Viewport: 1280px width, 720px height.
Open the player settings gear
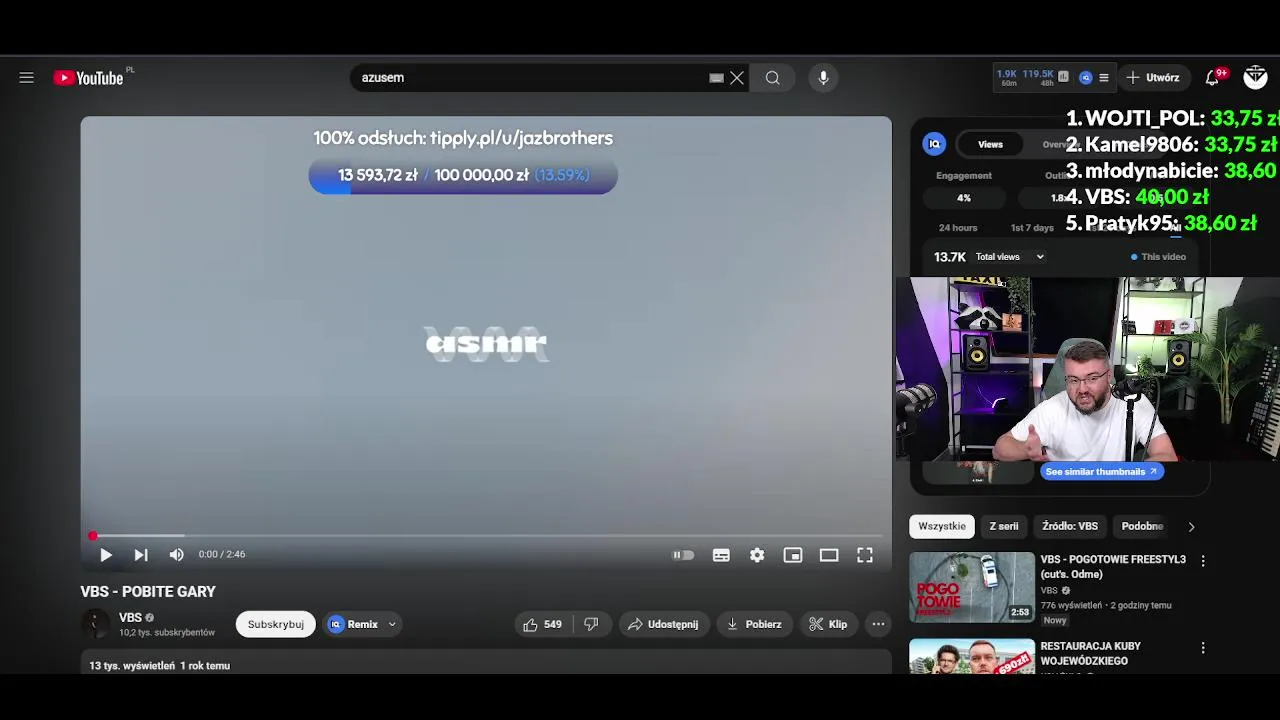757,555
